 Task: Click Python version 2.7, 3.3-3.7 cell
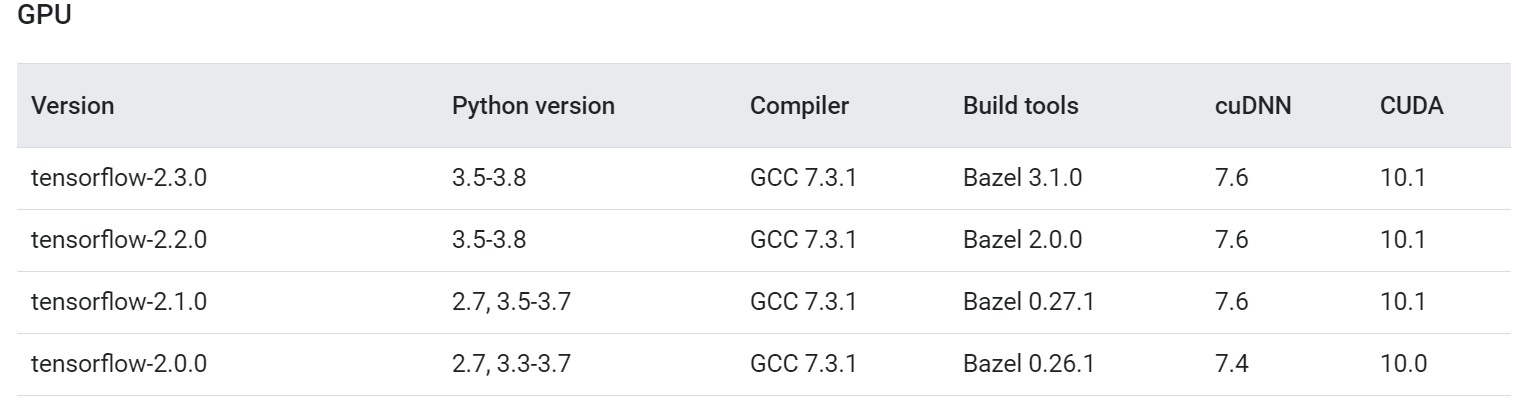(511, 364)
